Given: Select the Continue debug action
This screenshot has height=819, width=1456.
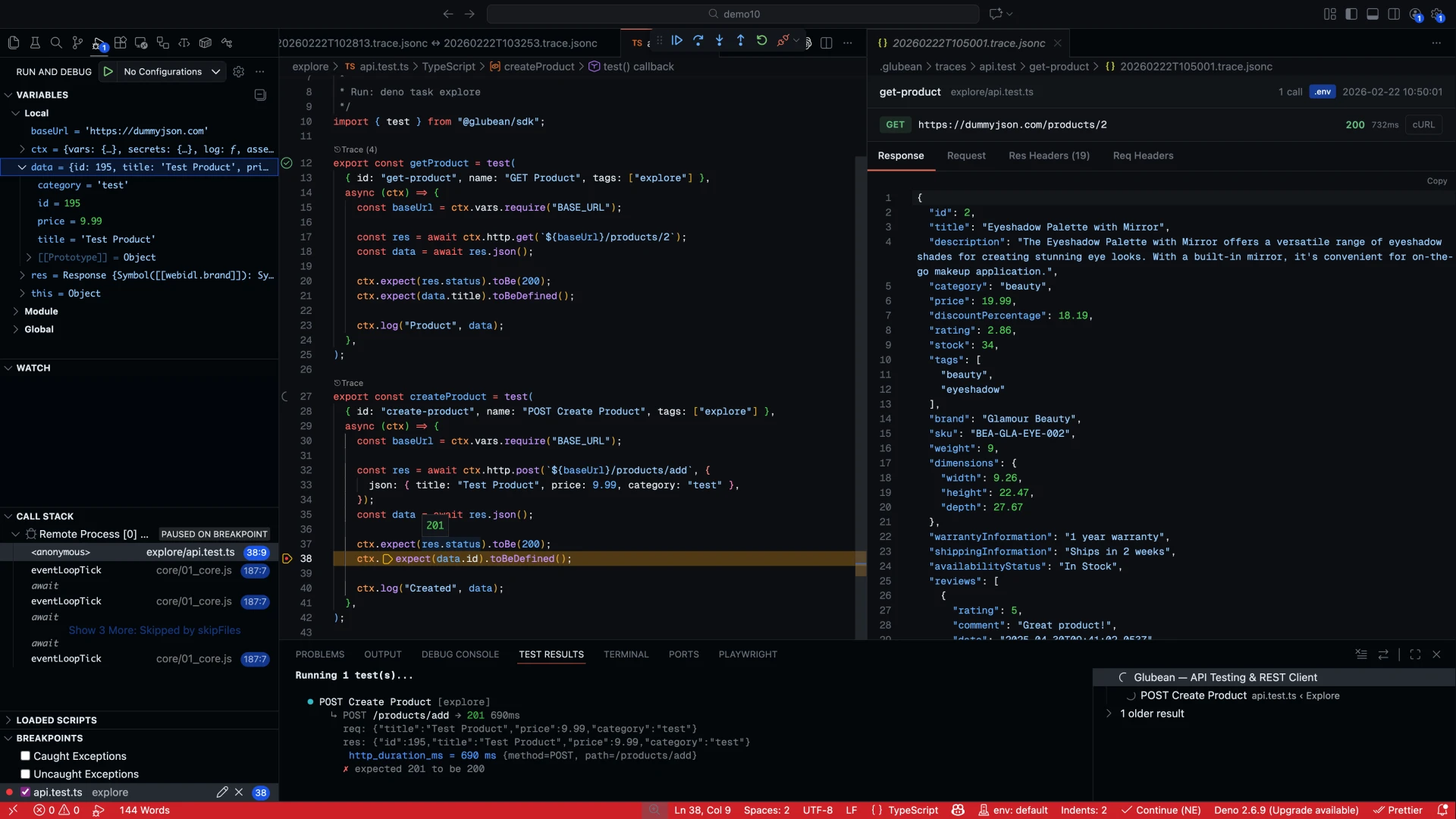Looking at the screenshot, I should point(677,40).
